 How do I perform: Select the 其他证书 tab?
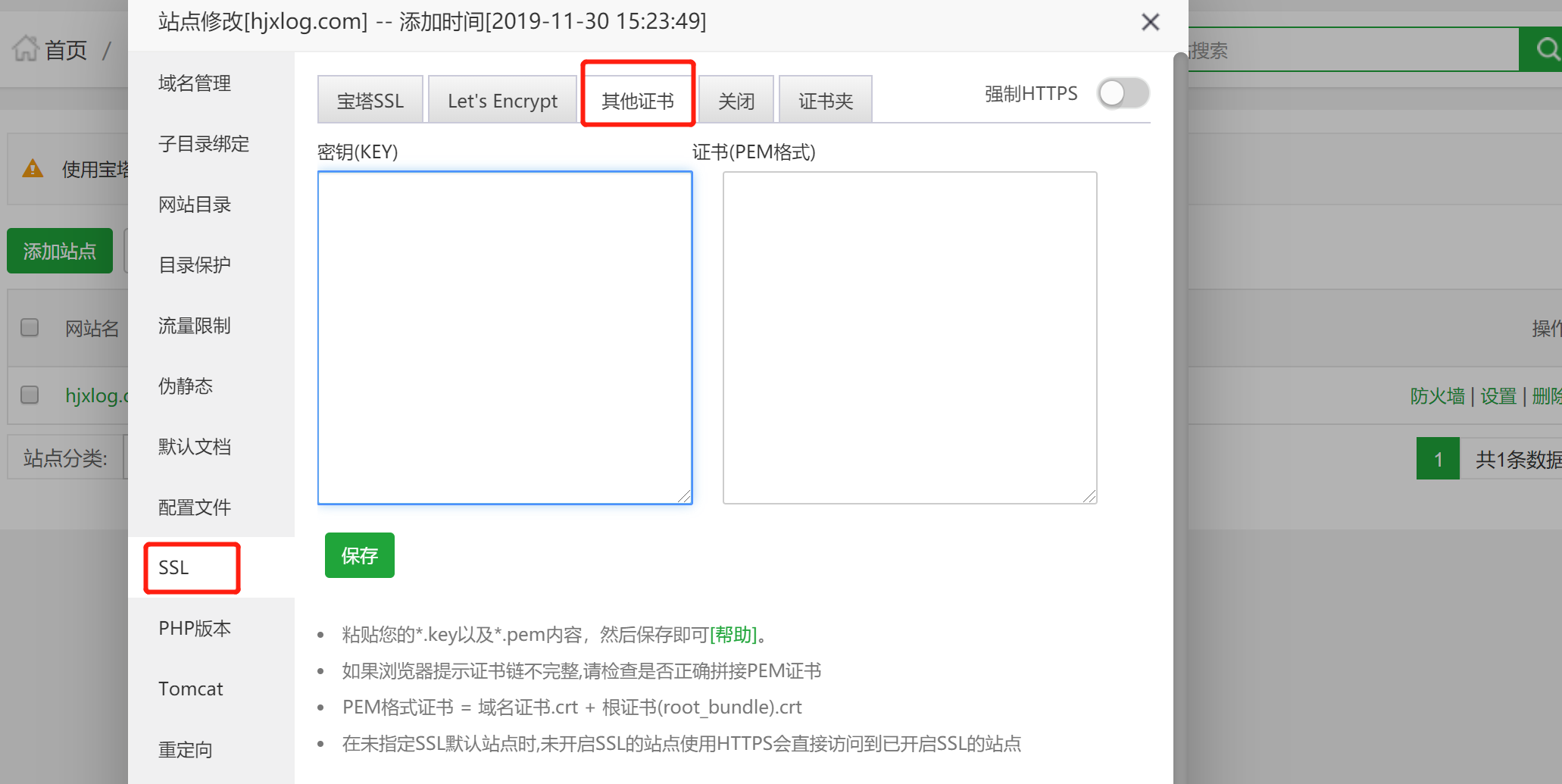637,100
